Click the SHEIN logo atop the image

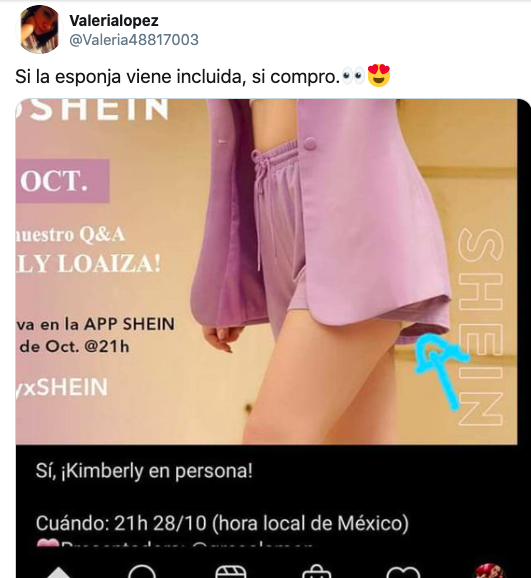click(x=94, y=109)
